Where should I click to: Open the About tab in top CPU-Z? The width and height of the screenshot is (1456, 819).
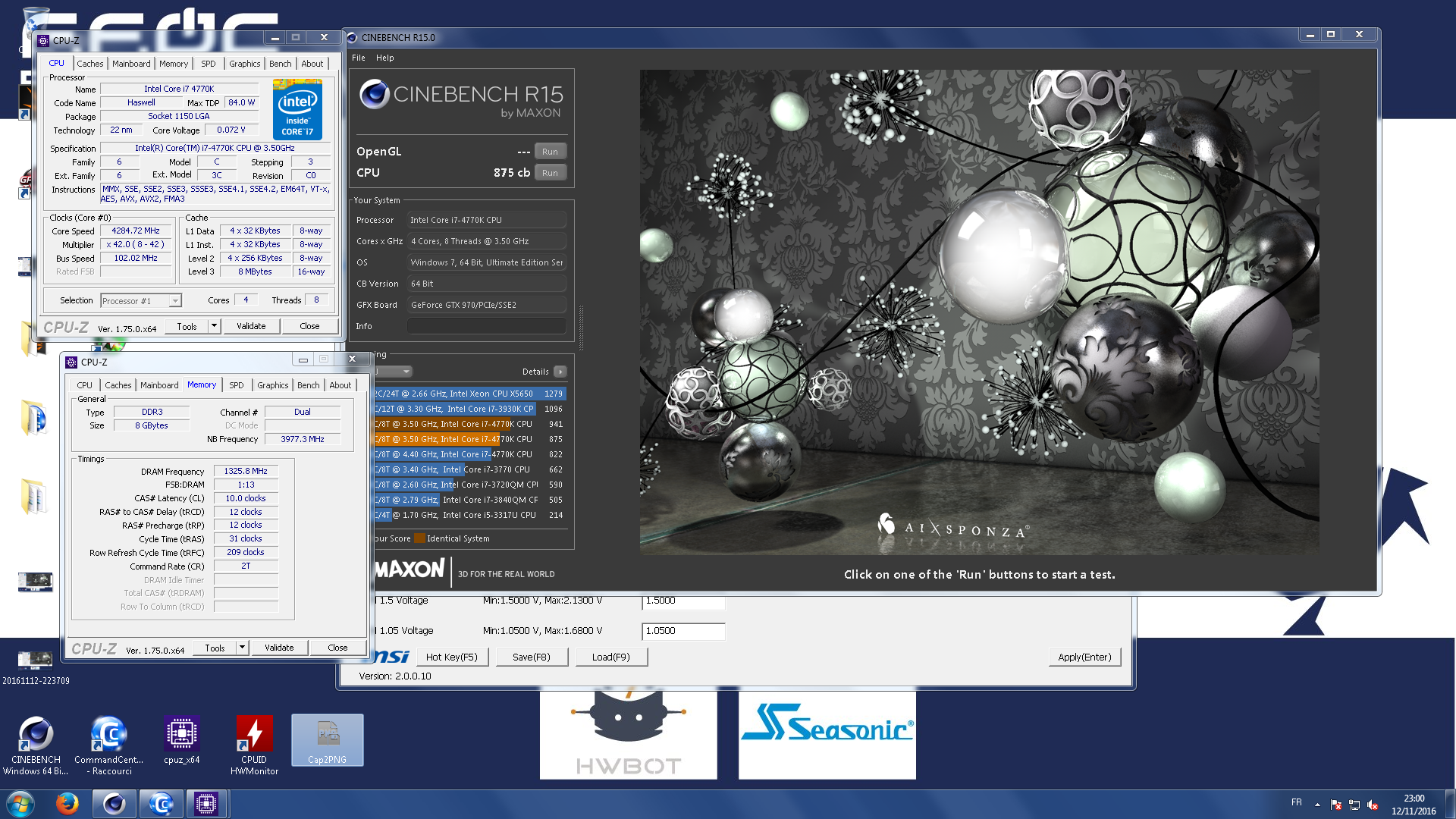tap(312, 64)
